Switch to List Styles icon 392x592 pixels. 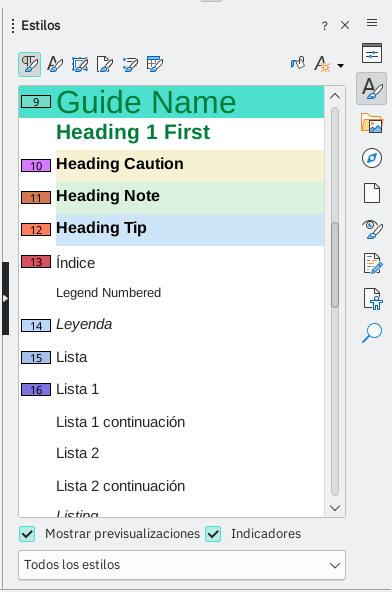point(130,64)
